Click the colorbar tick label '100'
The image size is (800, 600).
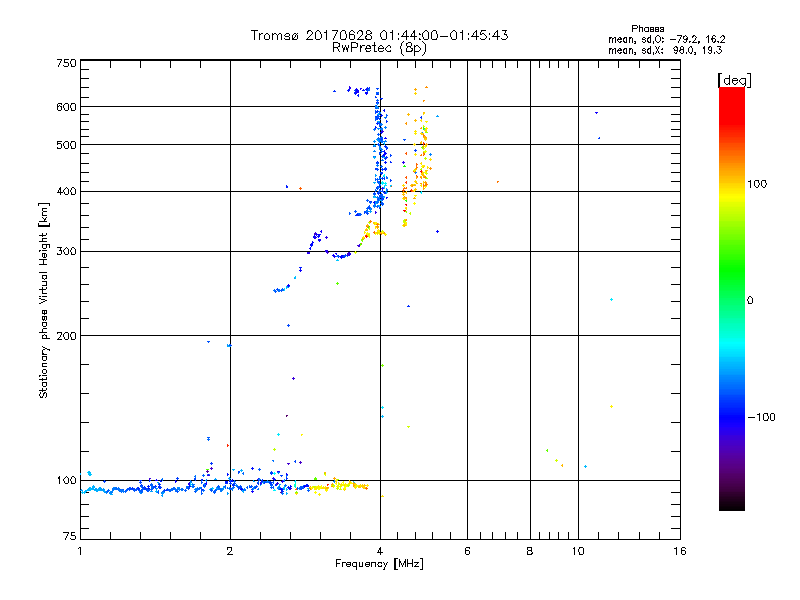(757, 184)
